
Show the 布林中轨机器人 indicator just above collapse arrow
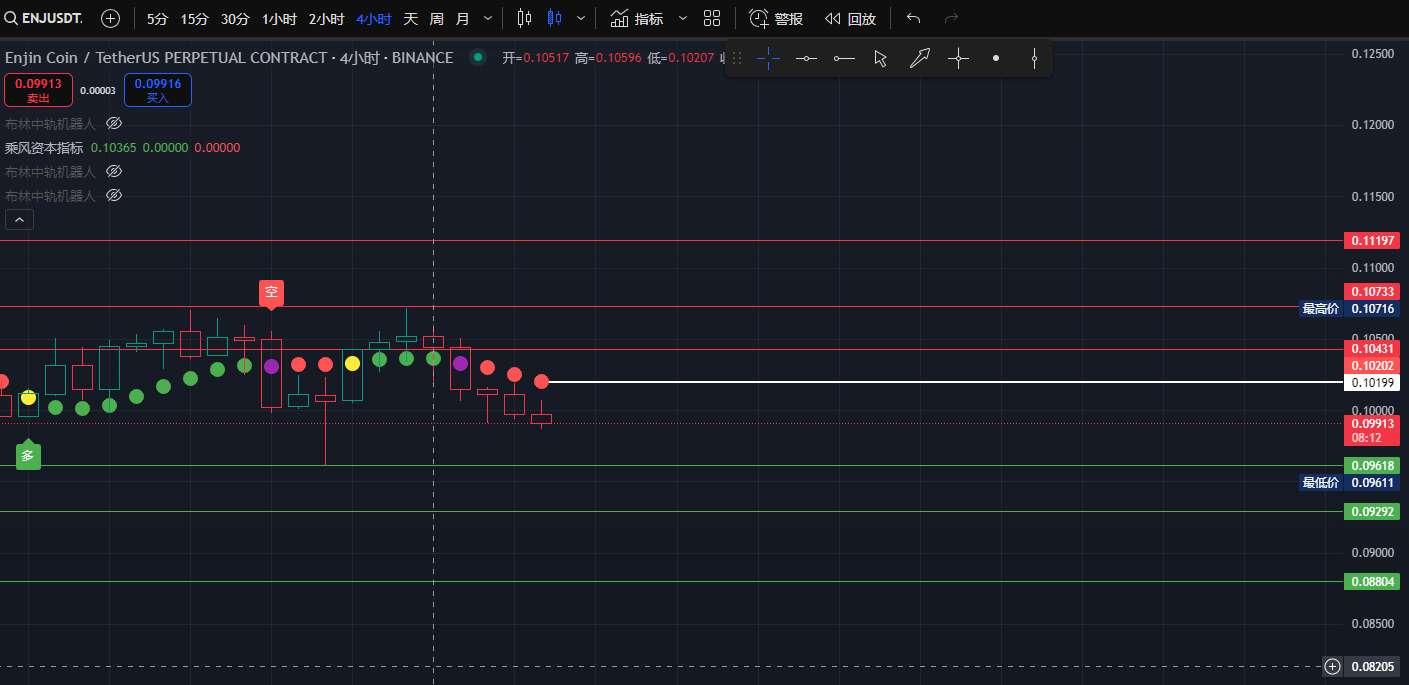point(113,195)
